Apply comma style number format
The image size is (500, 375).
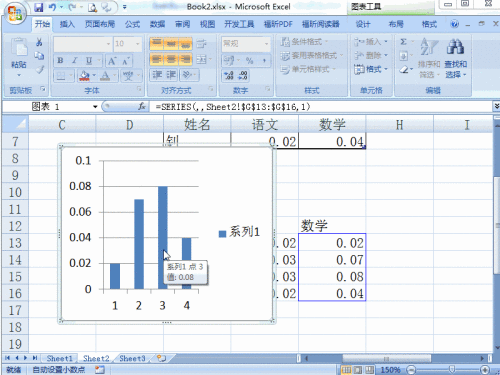pos(264,60)
